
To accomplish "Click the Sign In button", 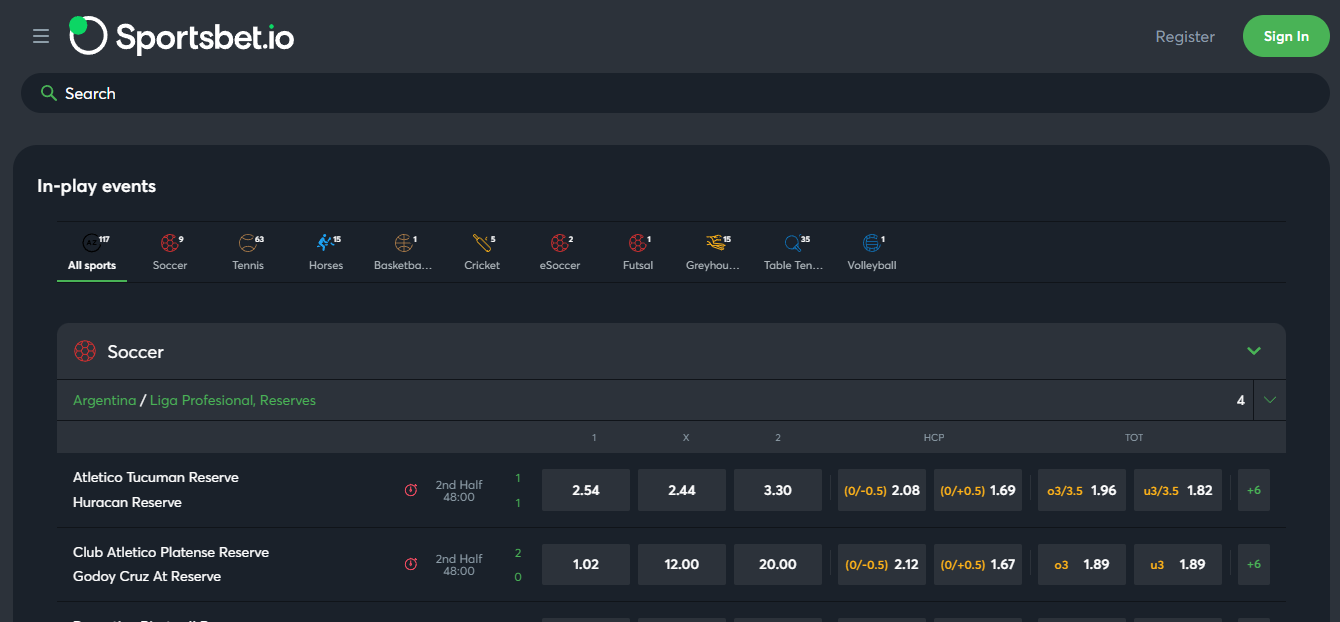I will pos(1286,36).
